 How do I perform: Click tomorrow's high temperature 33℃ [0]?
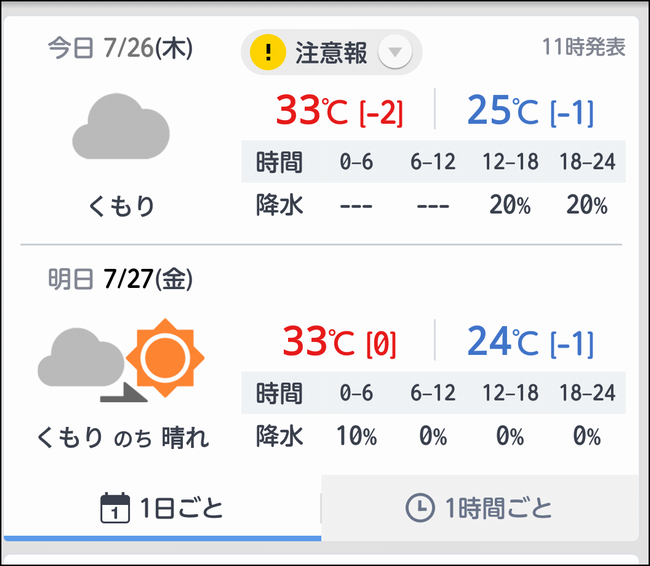tap(340, 341)
